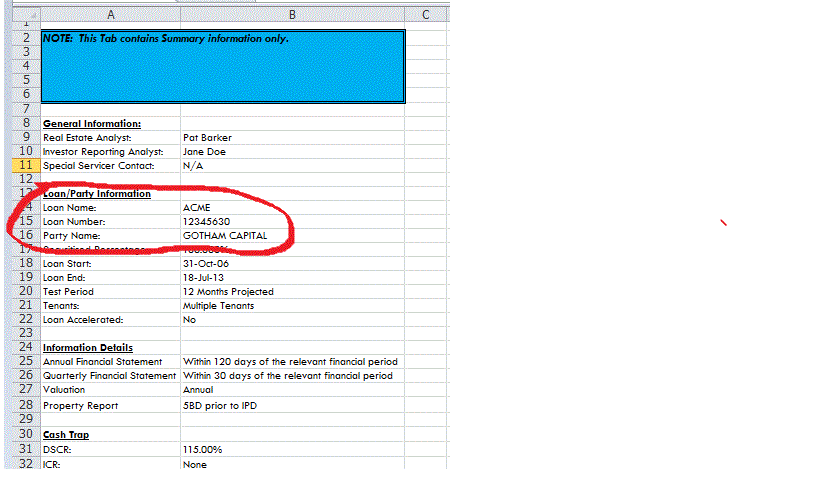819x484 pixels.
Task: Select the Information Details heading cell
Action: click(89, 348)
